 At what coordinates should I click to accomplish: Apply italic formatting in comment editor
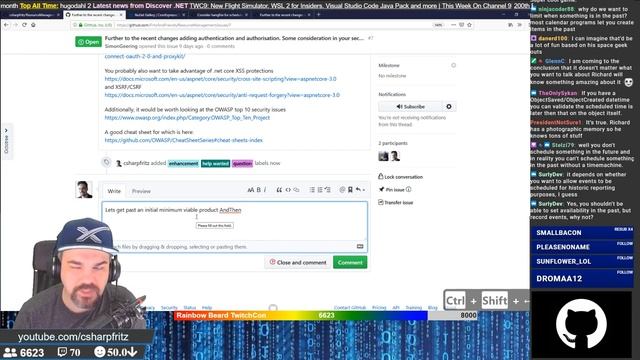click(265, 190)
